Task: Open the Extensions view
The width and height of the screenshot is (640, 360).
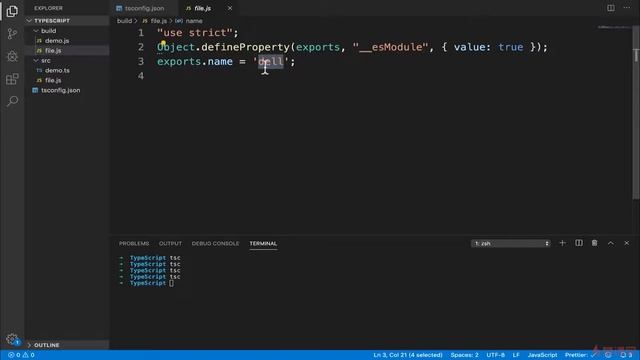Action: pos(12,78)
